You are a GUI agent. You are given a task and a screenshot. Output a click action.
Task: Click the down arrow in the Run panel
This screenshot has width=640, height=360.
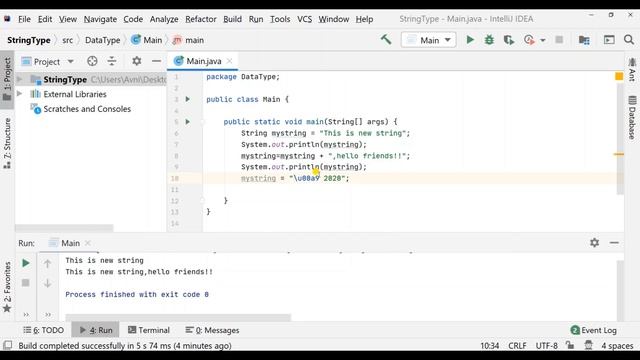47,283
